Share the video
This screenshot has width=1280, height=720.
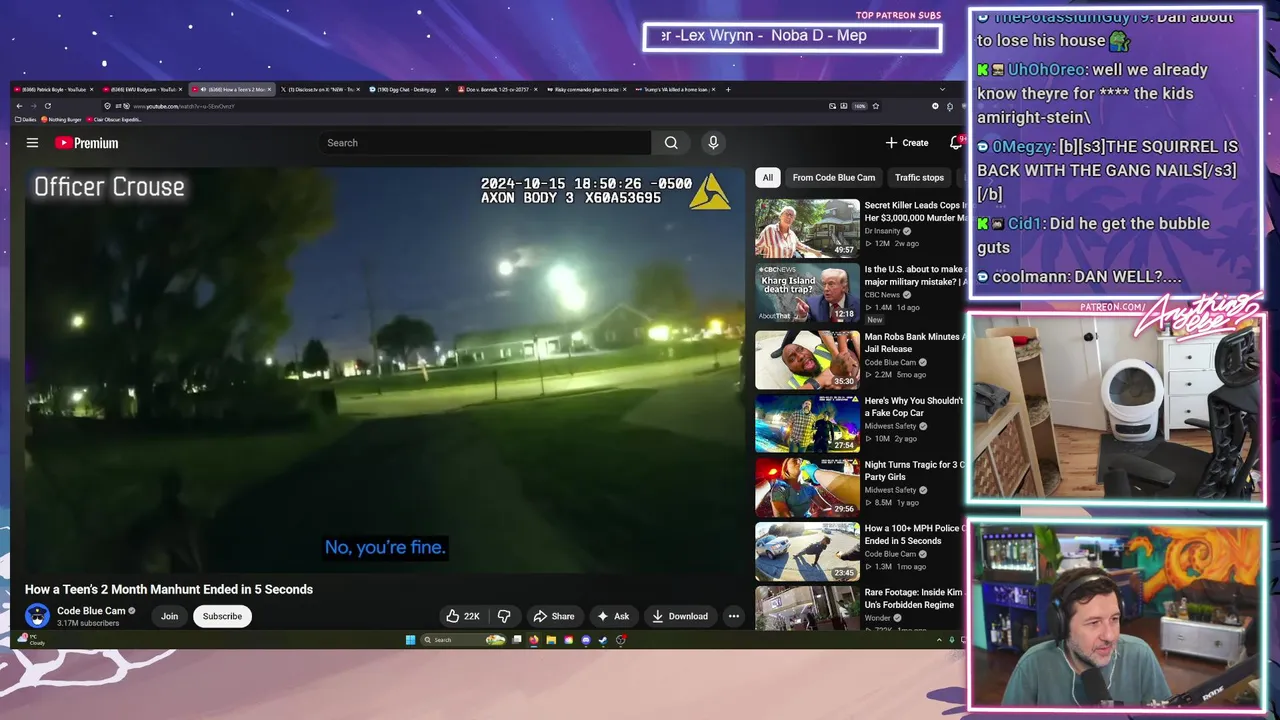[x=554, y=616]
